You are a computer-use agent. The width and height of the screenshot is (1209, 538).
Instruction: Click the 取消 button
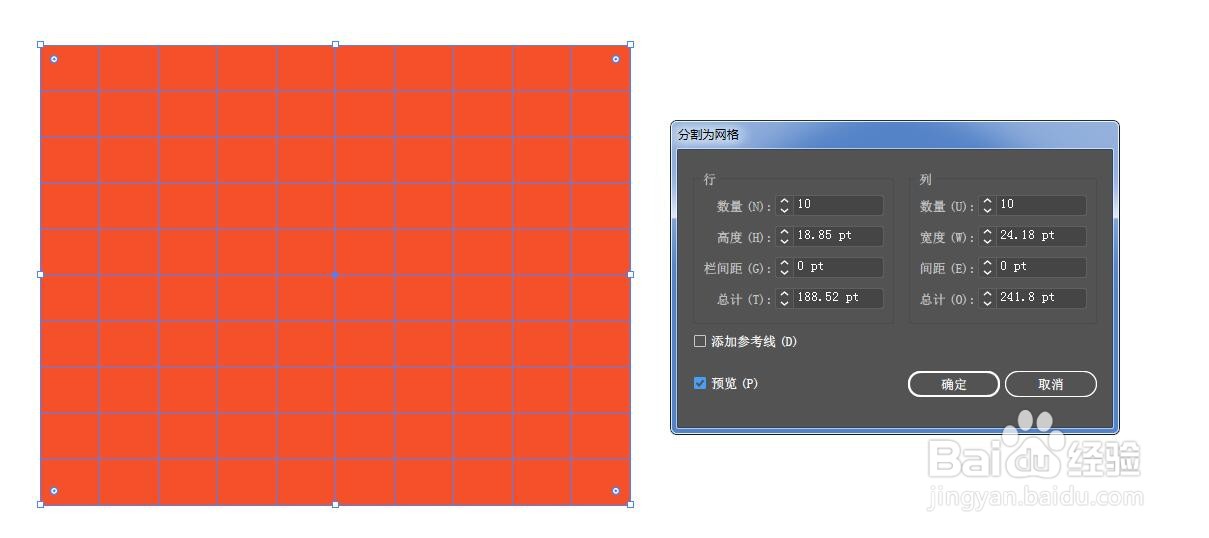click(1050, 384)
